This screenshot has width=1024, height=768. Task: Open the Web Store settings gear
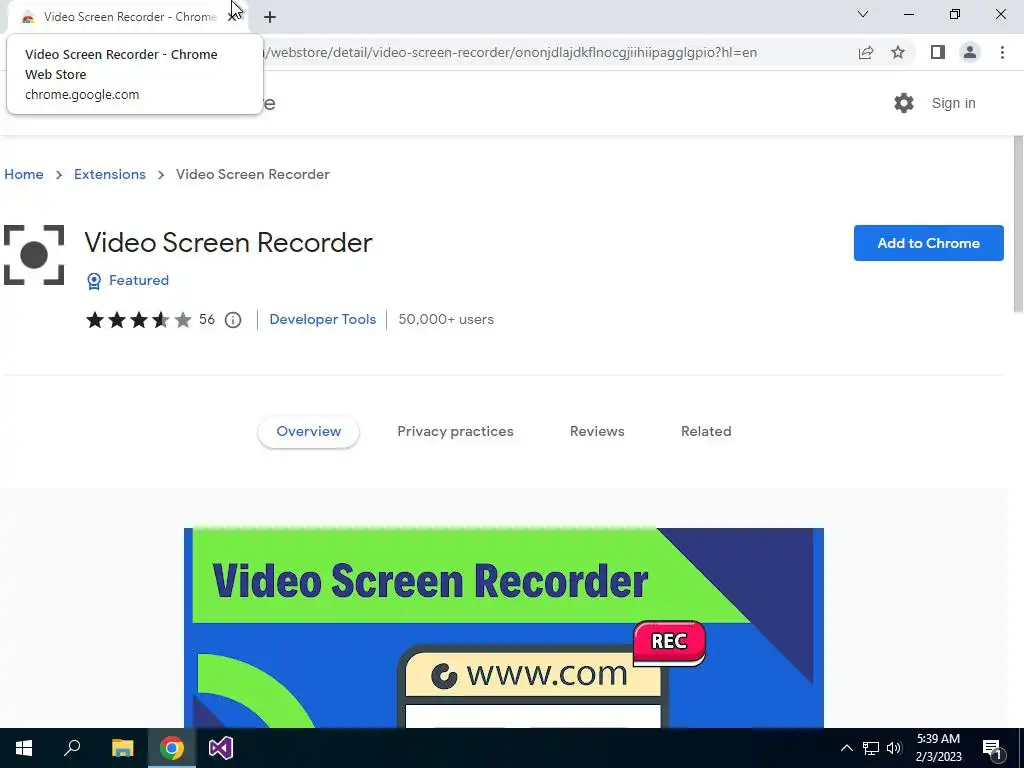[904, 103]
